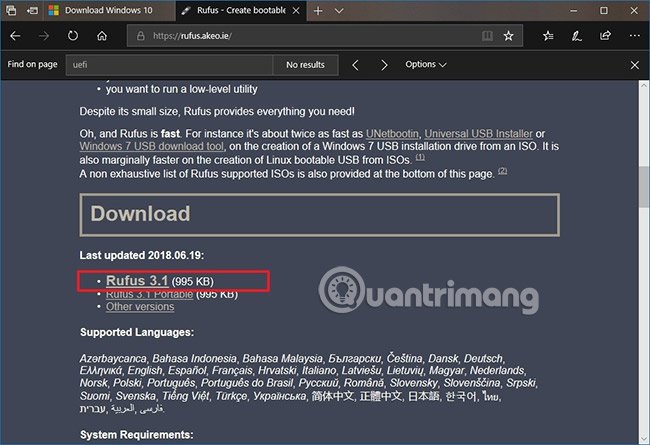Click the scrollbar up arrow
The image size is (650, 445).
pyautogui.click(x=644, y=86)
